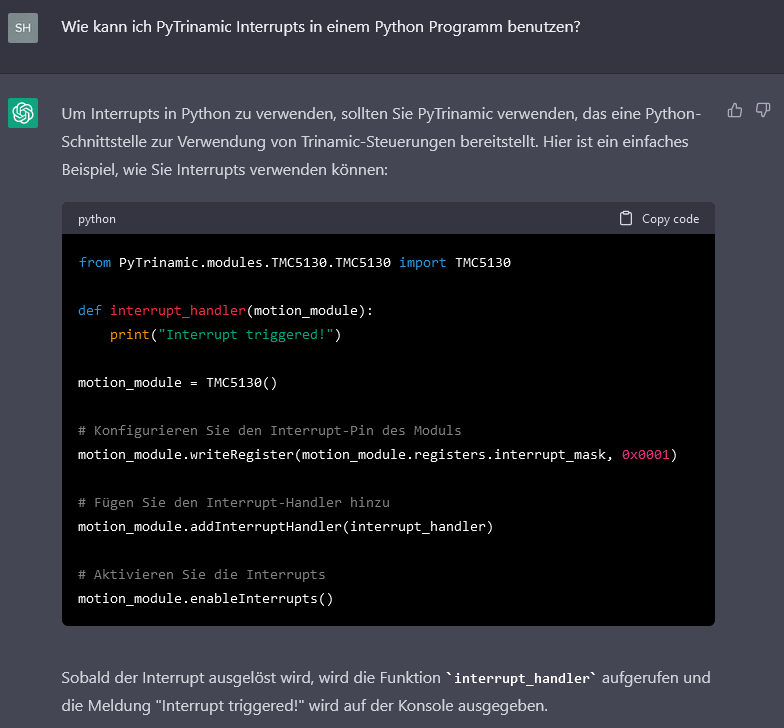The height and width of the screenshot is (728, 784).
Task: Click the pink 0x0001 hex value
Action: pos(645,455)
